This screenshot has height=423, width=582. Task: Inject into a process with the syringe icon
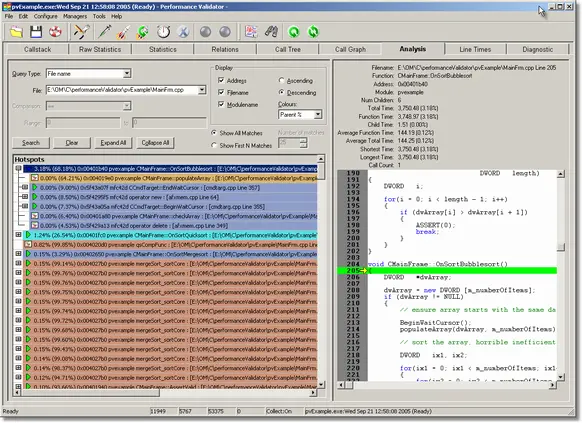(105, 32)
